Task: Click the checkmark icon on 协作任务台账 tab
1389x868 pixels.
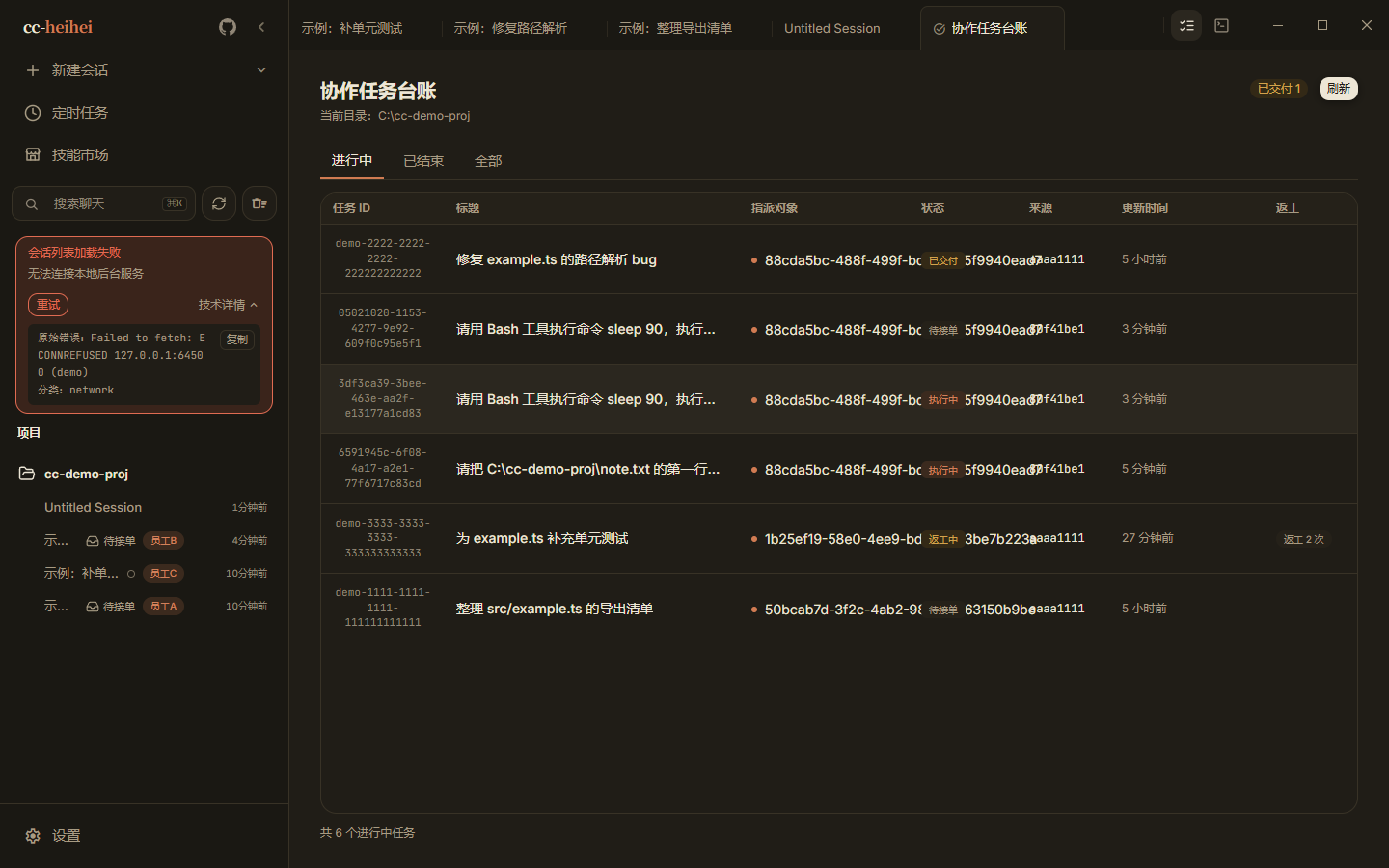Action: tap(940, 29)
